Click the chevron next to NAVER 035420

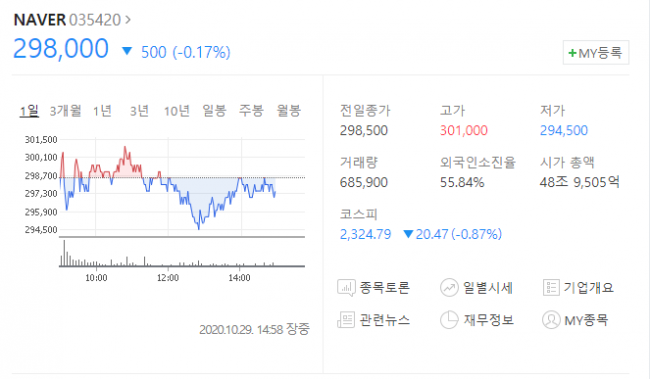(x=128, y=19)
